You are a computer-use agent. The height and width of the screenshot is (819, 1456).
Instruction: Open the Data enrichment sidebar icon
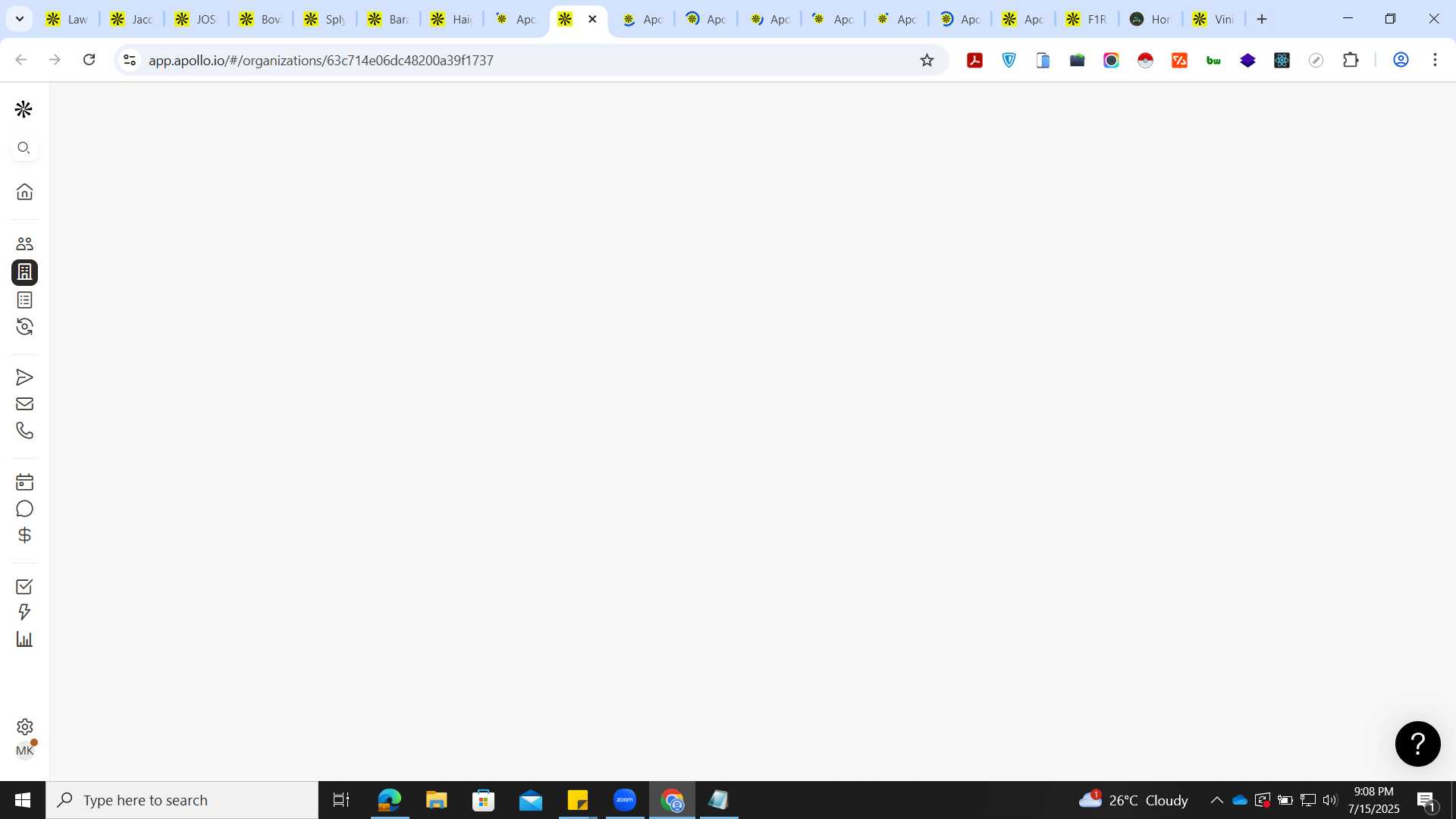(24, 327)
